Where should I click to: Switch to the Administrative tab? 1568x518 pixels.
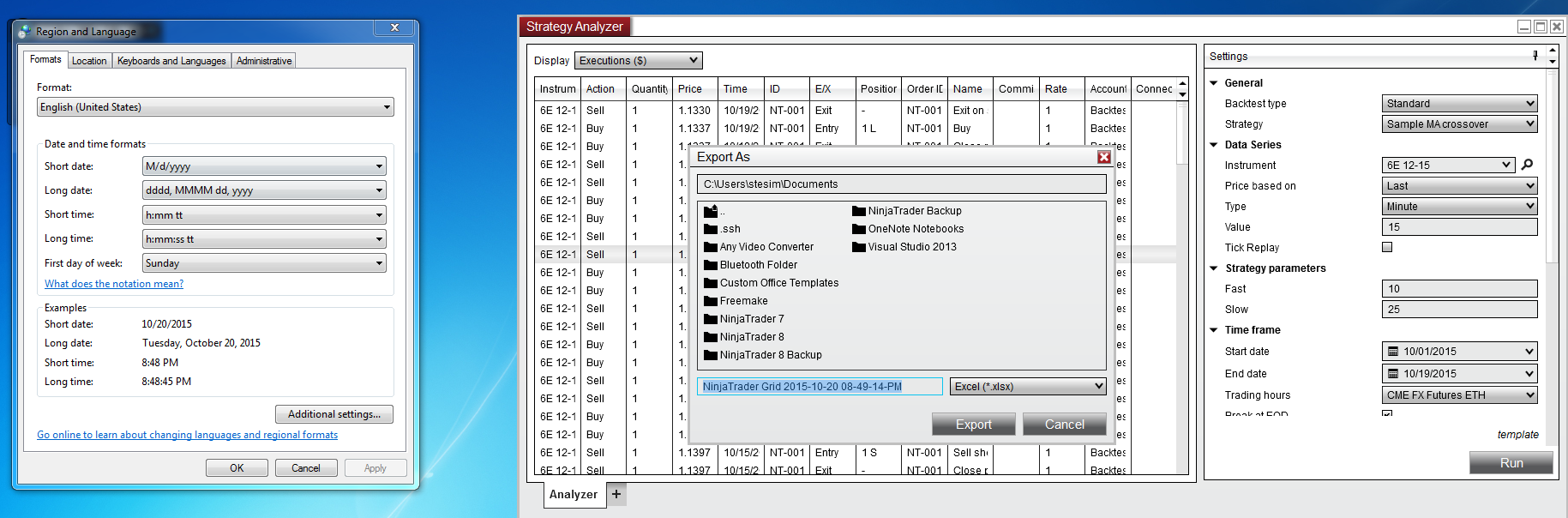(x=264, y=61)
